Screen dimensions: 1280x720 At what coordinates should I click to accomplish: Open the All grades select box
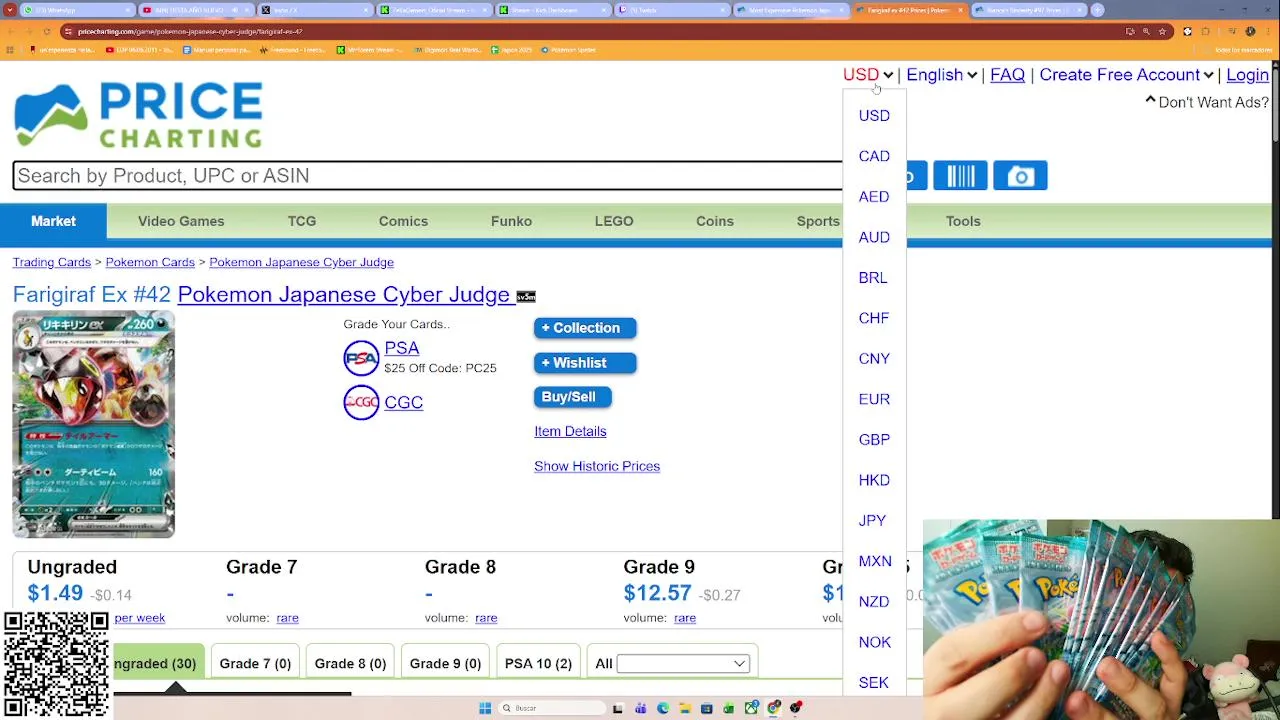(x=683, y=664)
